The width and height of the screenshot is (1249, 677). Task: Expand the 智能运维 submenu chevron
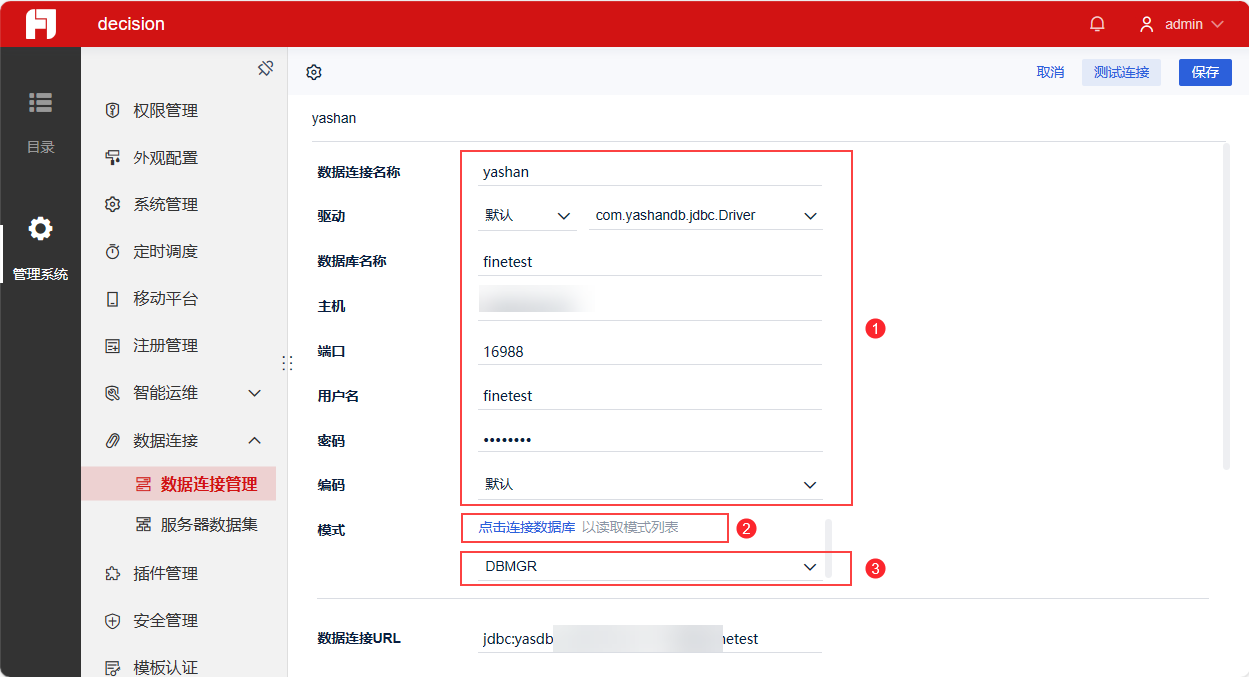tap(255, 393)
